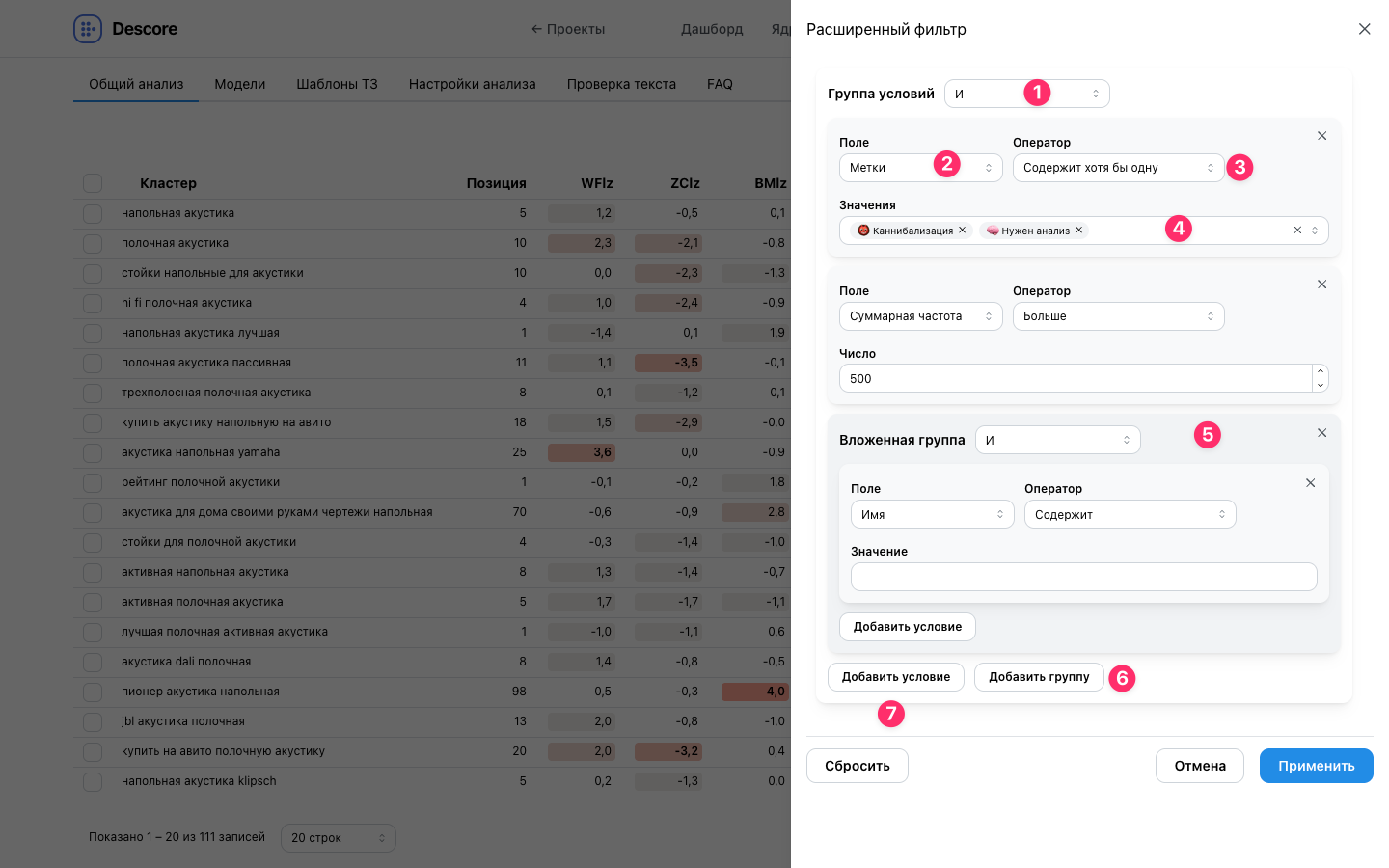Viewport: 1389px width, 868px height.
Task: Open the Имя field dropdown
Action: [933, 514]
